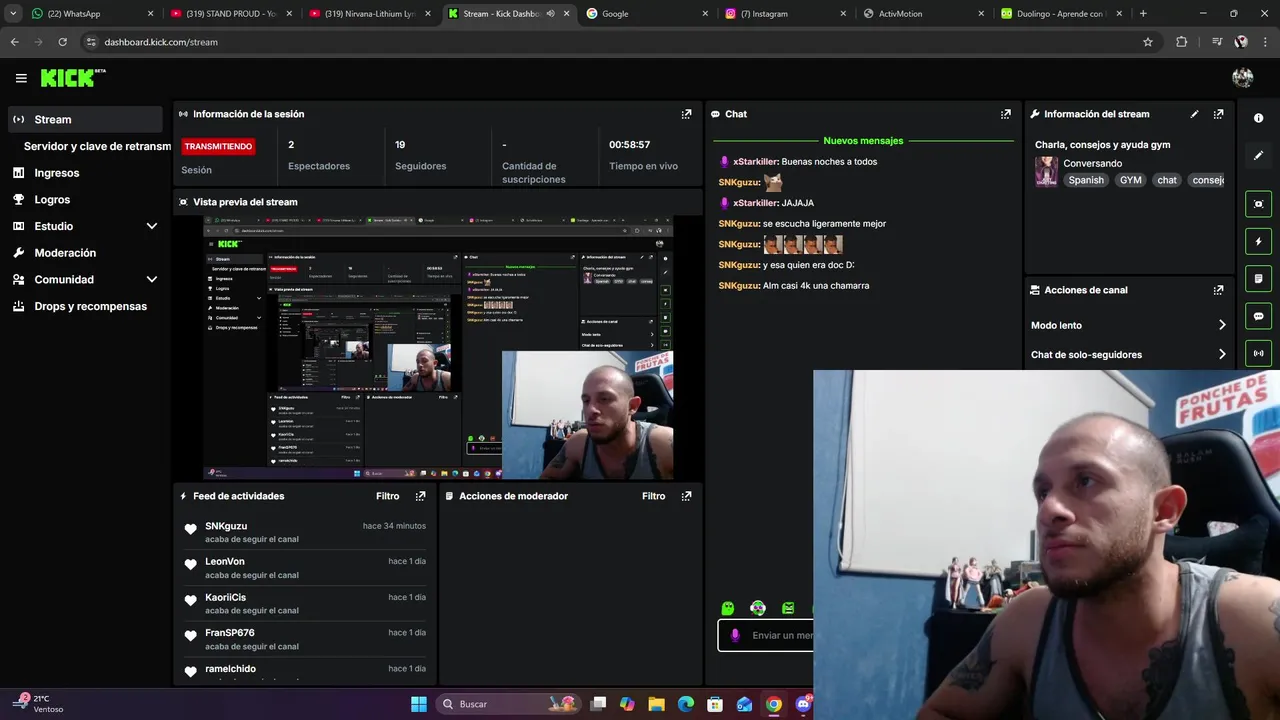
Task: Pop out the Acciones de moderador panel
Action: pyautogui.click(x=686, y=496)
